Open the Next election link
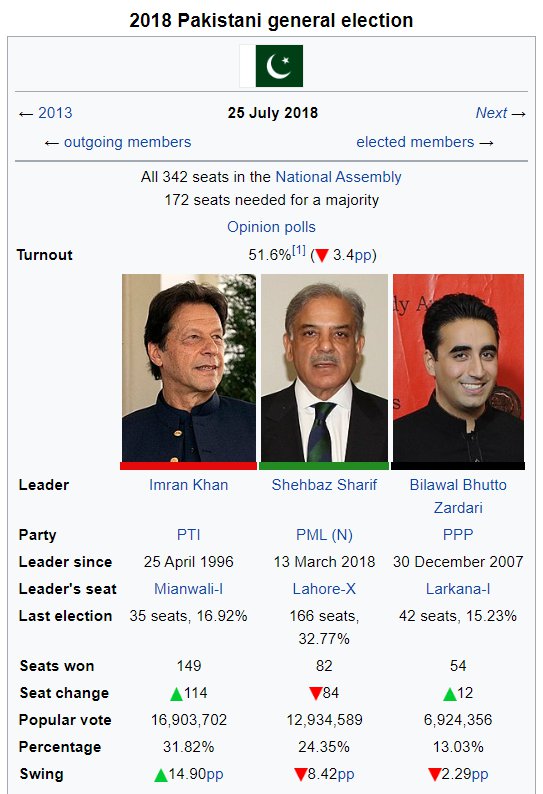The width and height of the screenshot is (543, 794). click(491, 112)
